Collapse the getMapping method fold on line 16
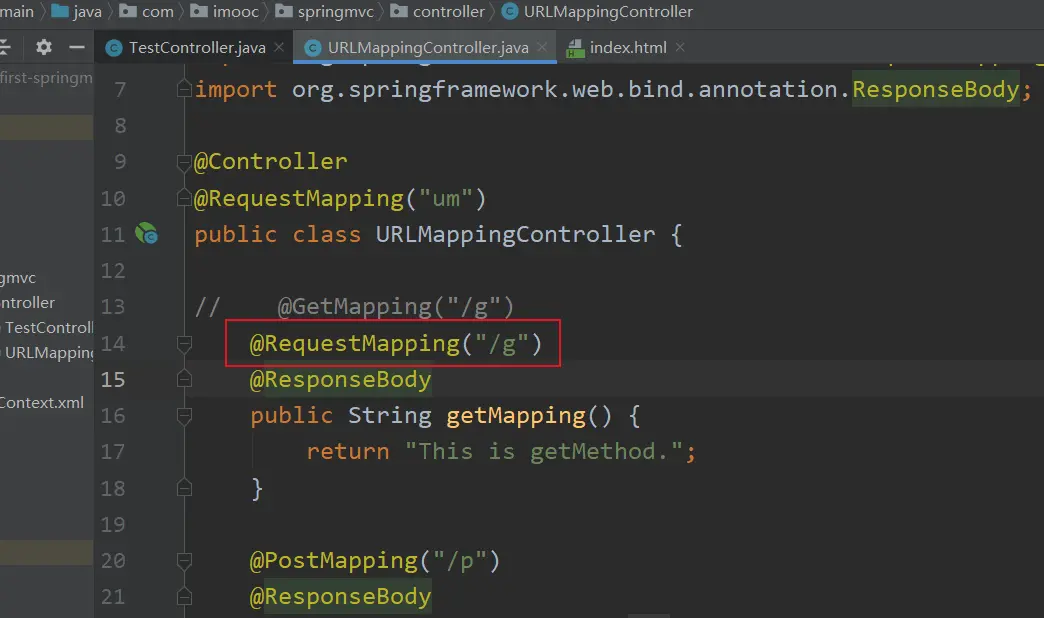1044x618 pixels. 184,416
